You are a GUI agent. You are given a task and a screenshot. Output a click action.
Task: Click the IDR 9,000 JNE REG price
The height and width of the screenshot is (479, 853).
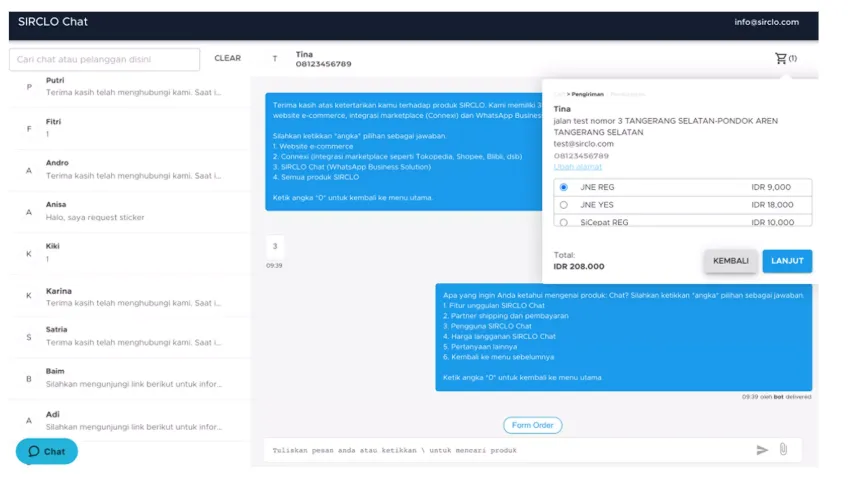point(771,187)
